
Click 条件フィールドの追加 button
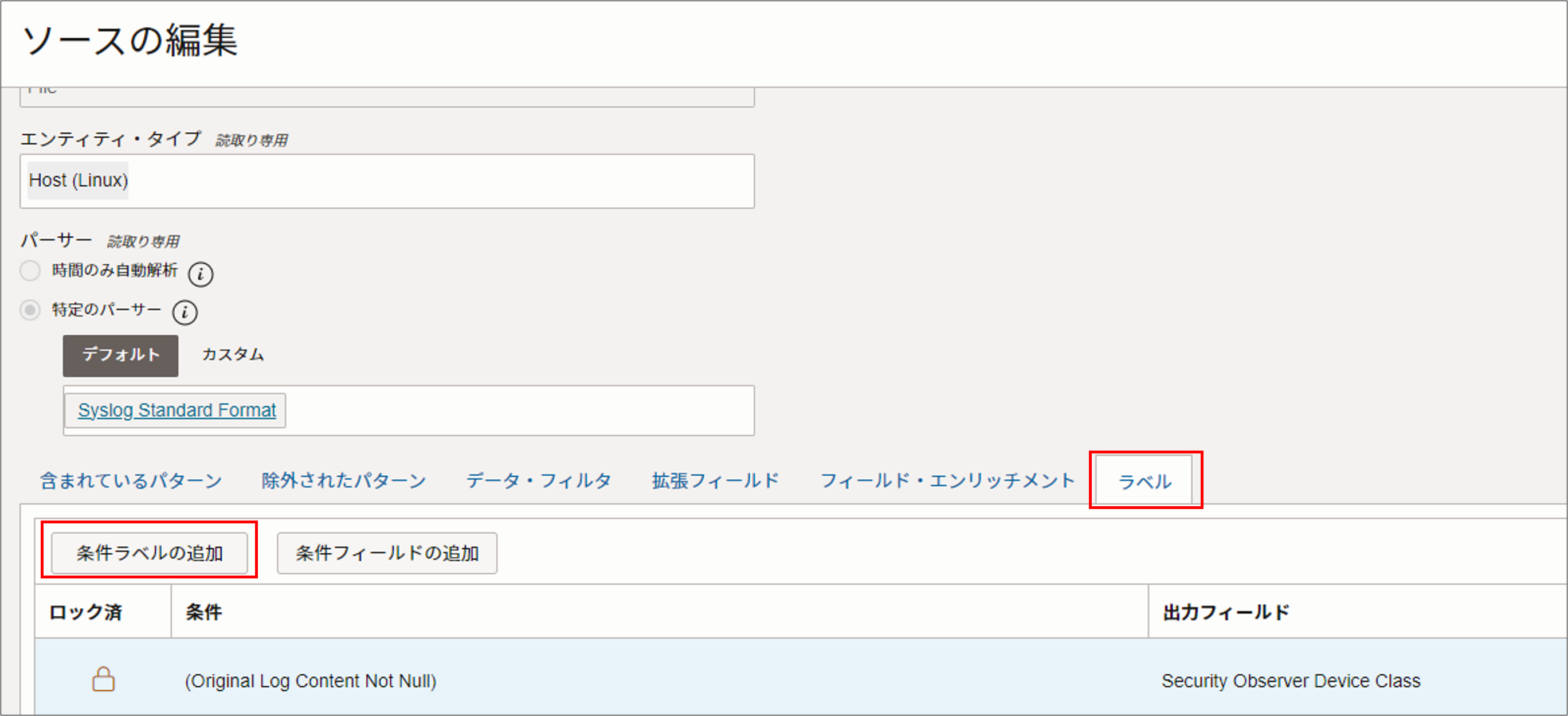pos(386,553)
